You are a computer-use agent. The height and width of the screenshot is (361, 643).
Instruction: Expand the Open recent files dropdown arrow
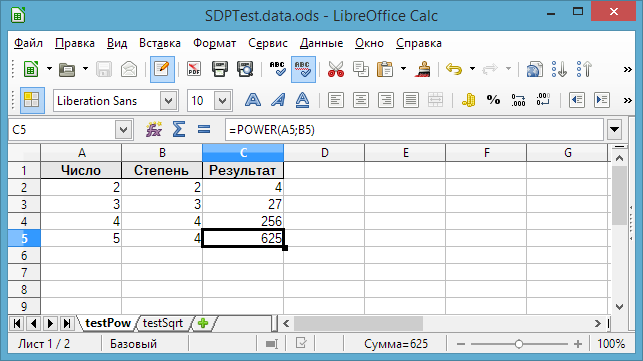click(85, 69)
